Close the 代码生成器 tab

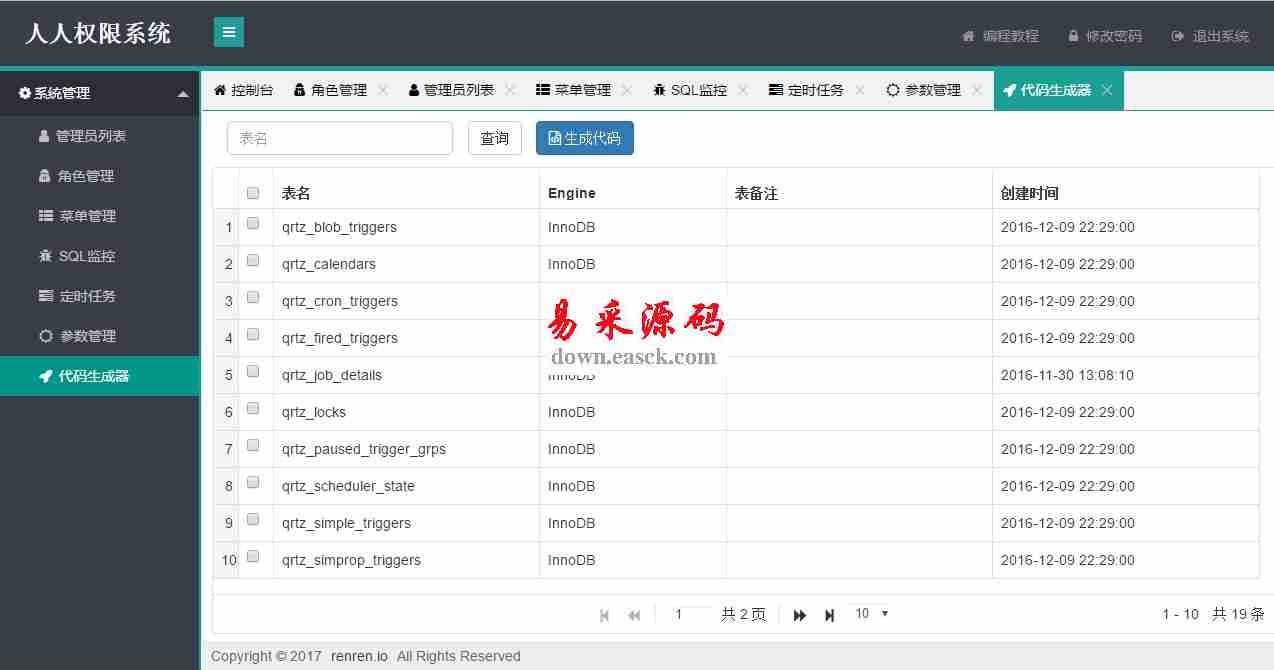(x=1107, y=90)
